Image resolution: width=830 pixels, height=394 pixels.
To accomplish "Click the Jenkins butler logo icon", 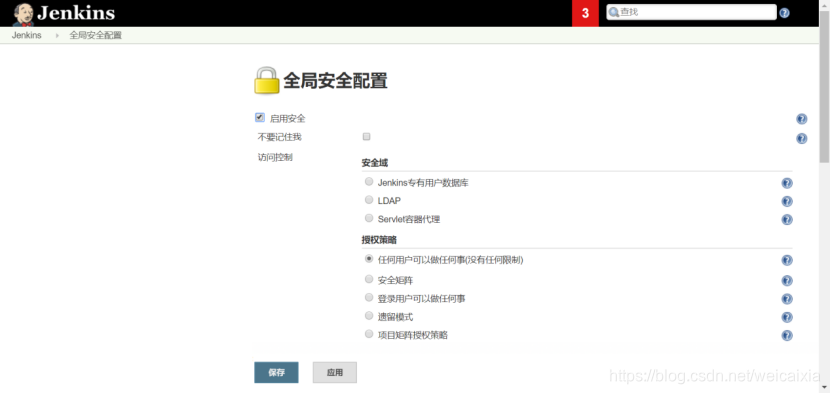I will tap(23, 14).
